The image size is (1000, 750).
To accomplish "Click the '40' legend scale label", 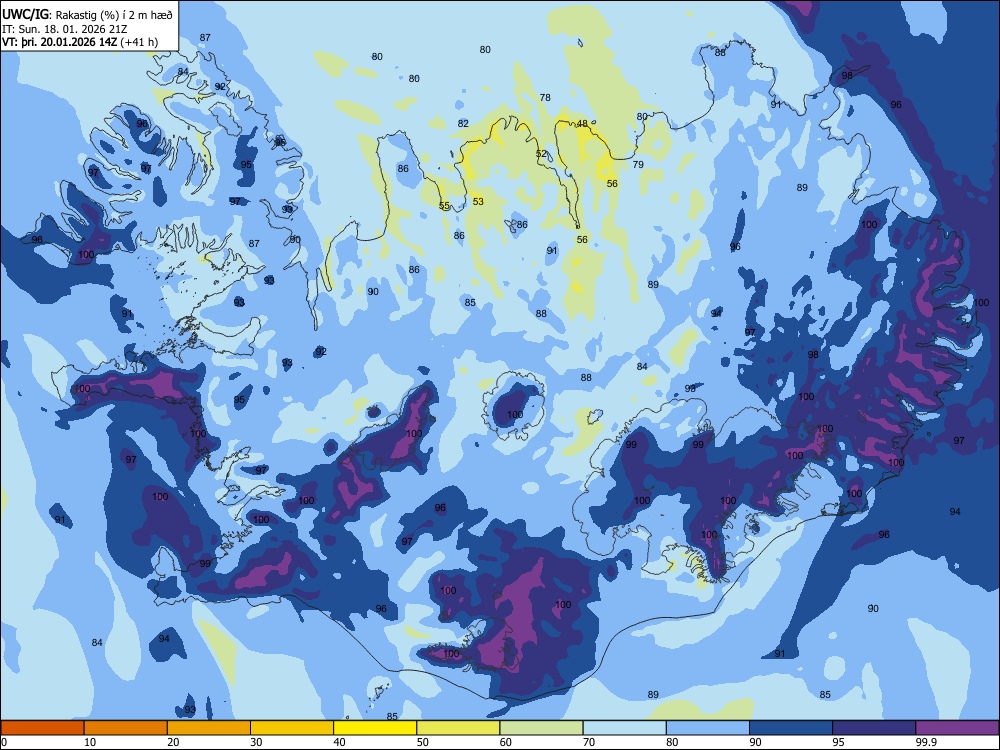I will pos(340,742).
